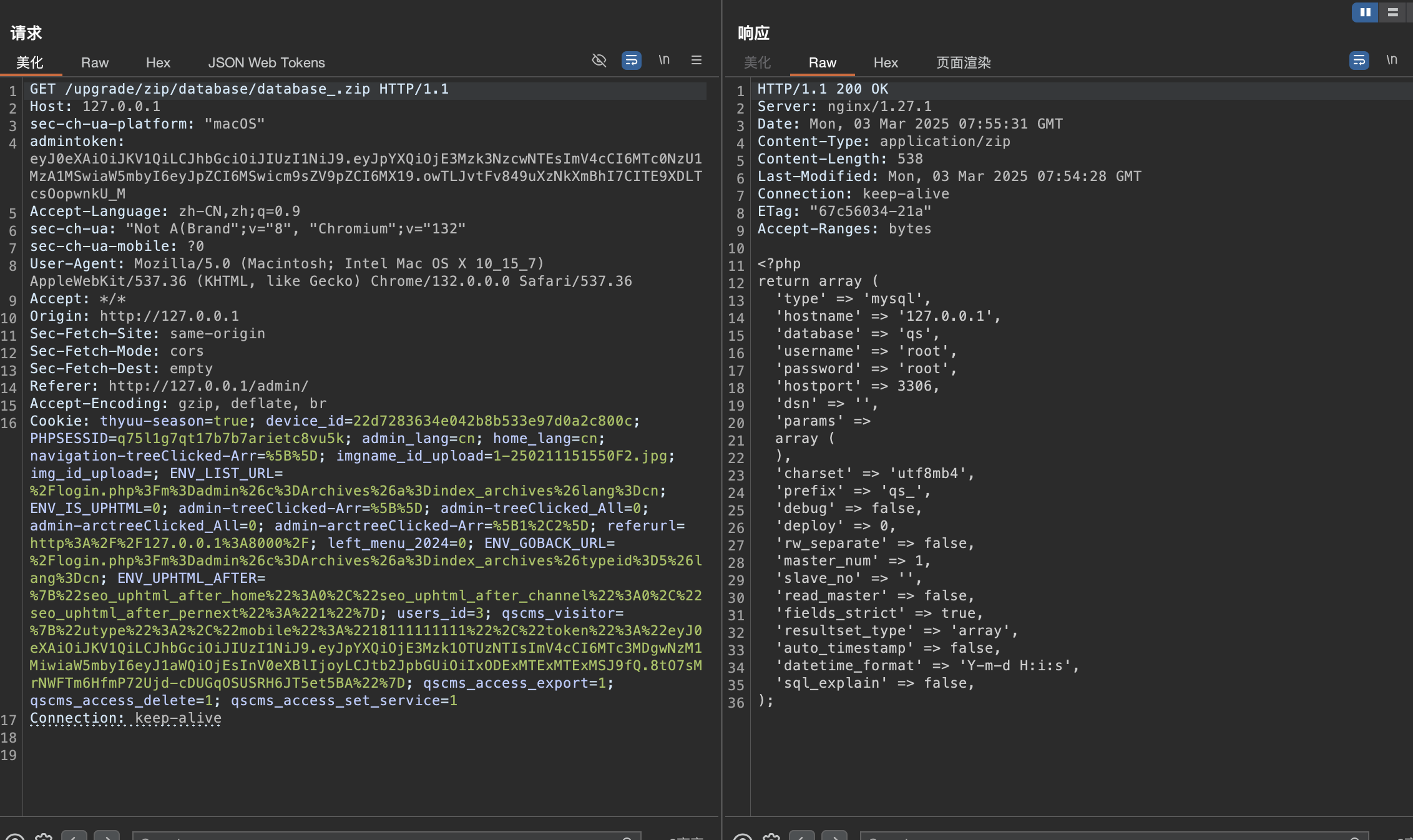The image size is (1413, 840).
Task: Click the Content-Type: application/zip header
Action: click(884, 142)
